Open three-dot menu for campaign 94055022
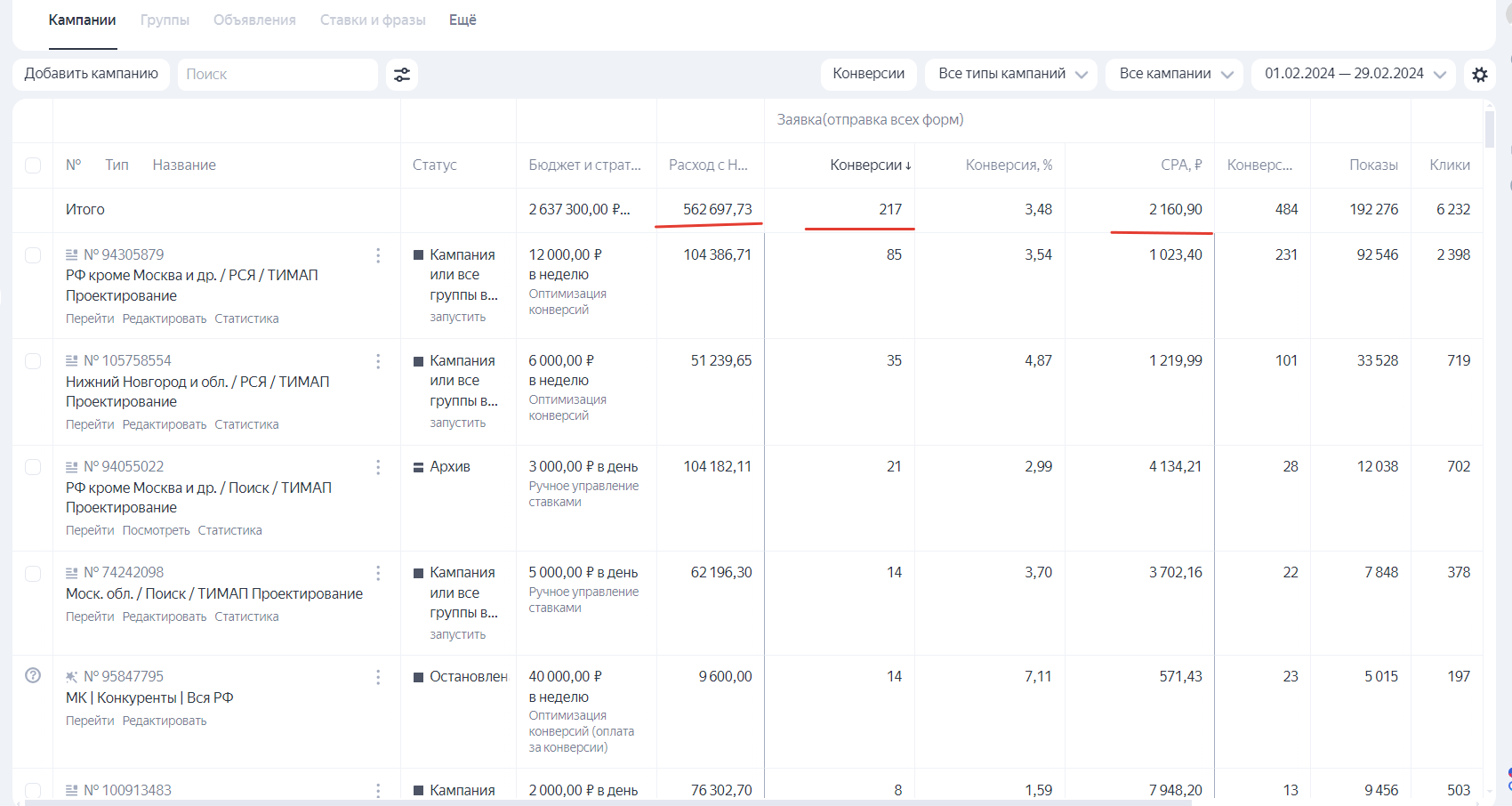 (378, 467)
